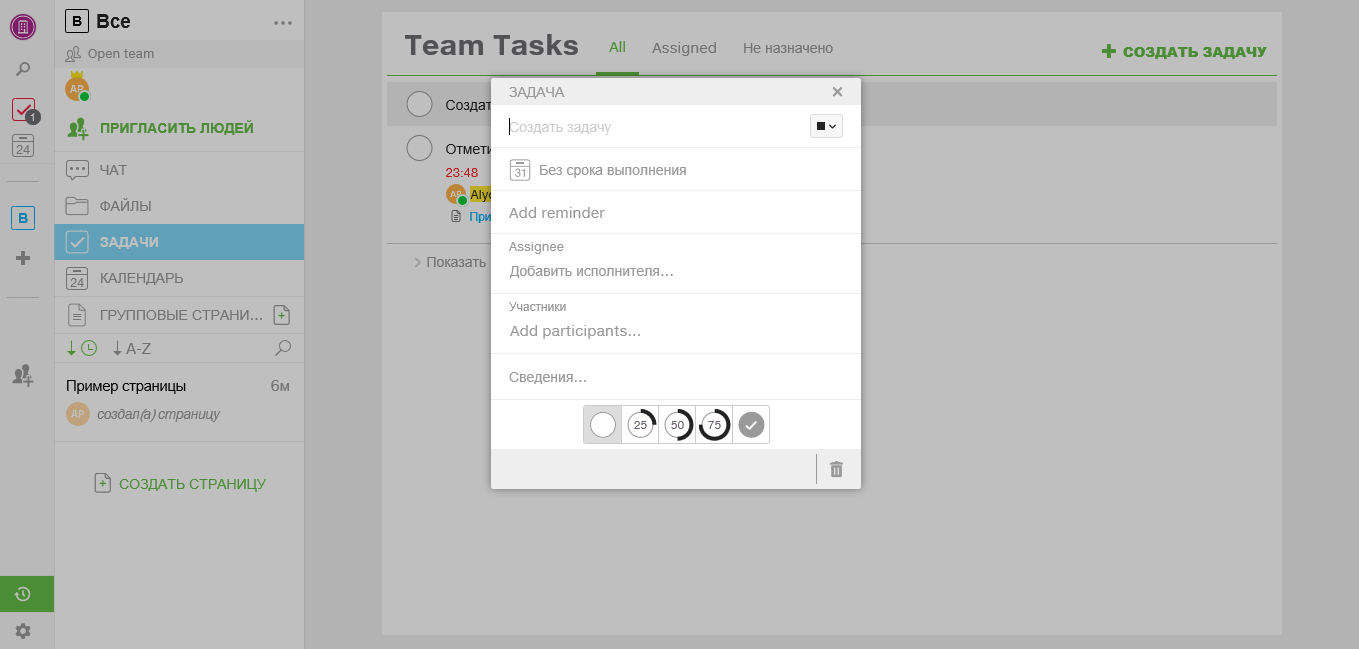Set task progress to 50 percent
1359x649 pixels.
677,425
